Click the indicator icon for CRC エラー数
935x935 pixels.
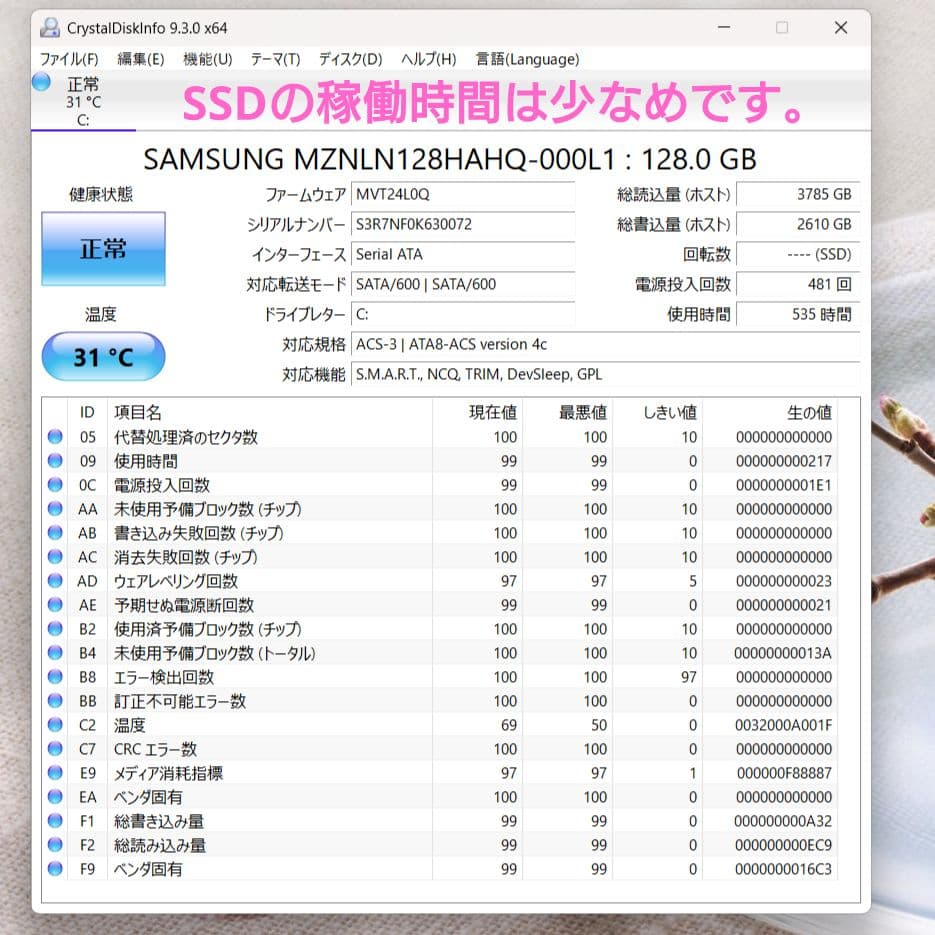(55, 749)
